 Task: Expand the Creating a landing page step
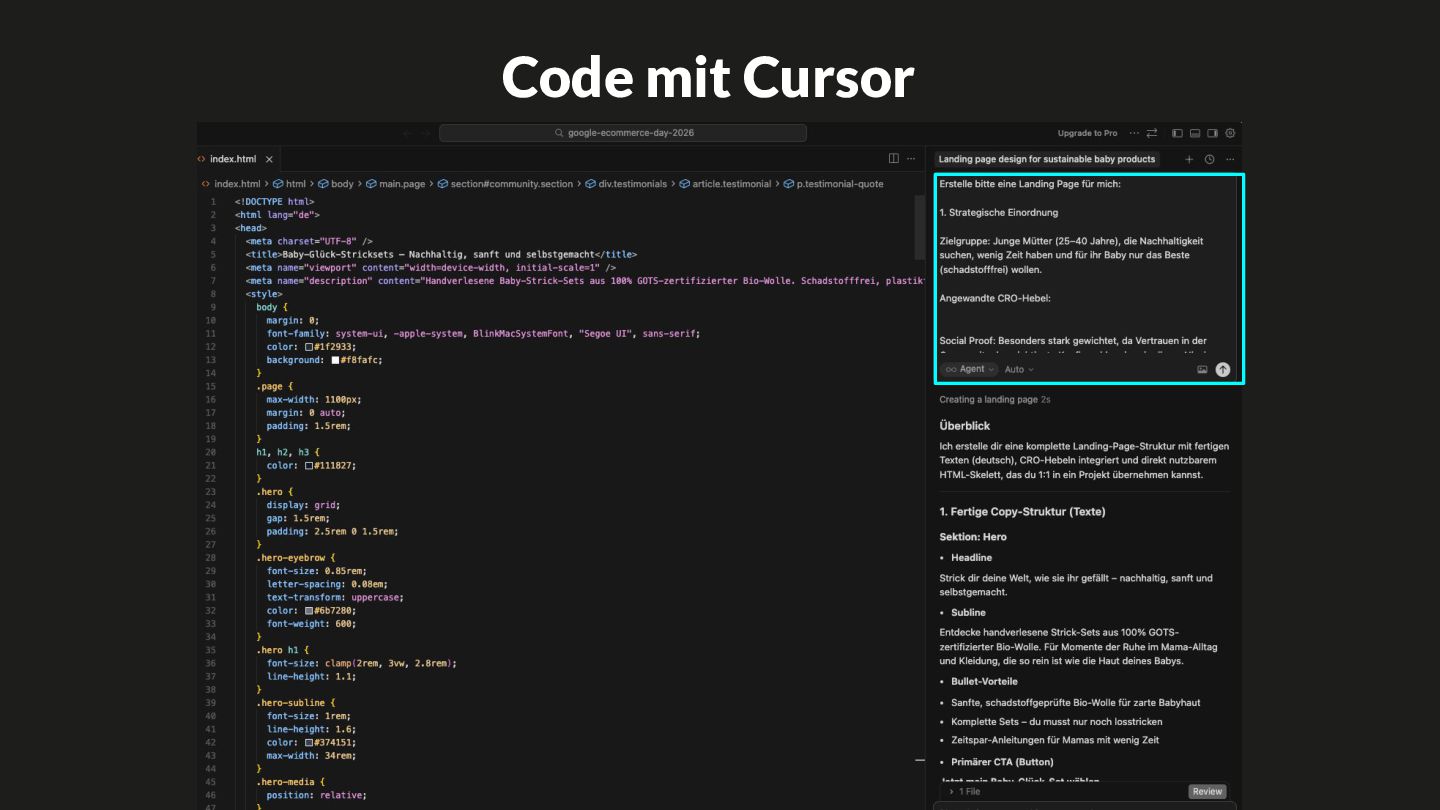(994, 400)
